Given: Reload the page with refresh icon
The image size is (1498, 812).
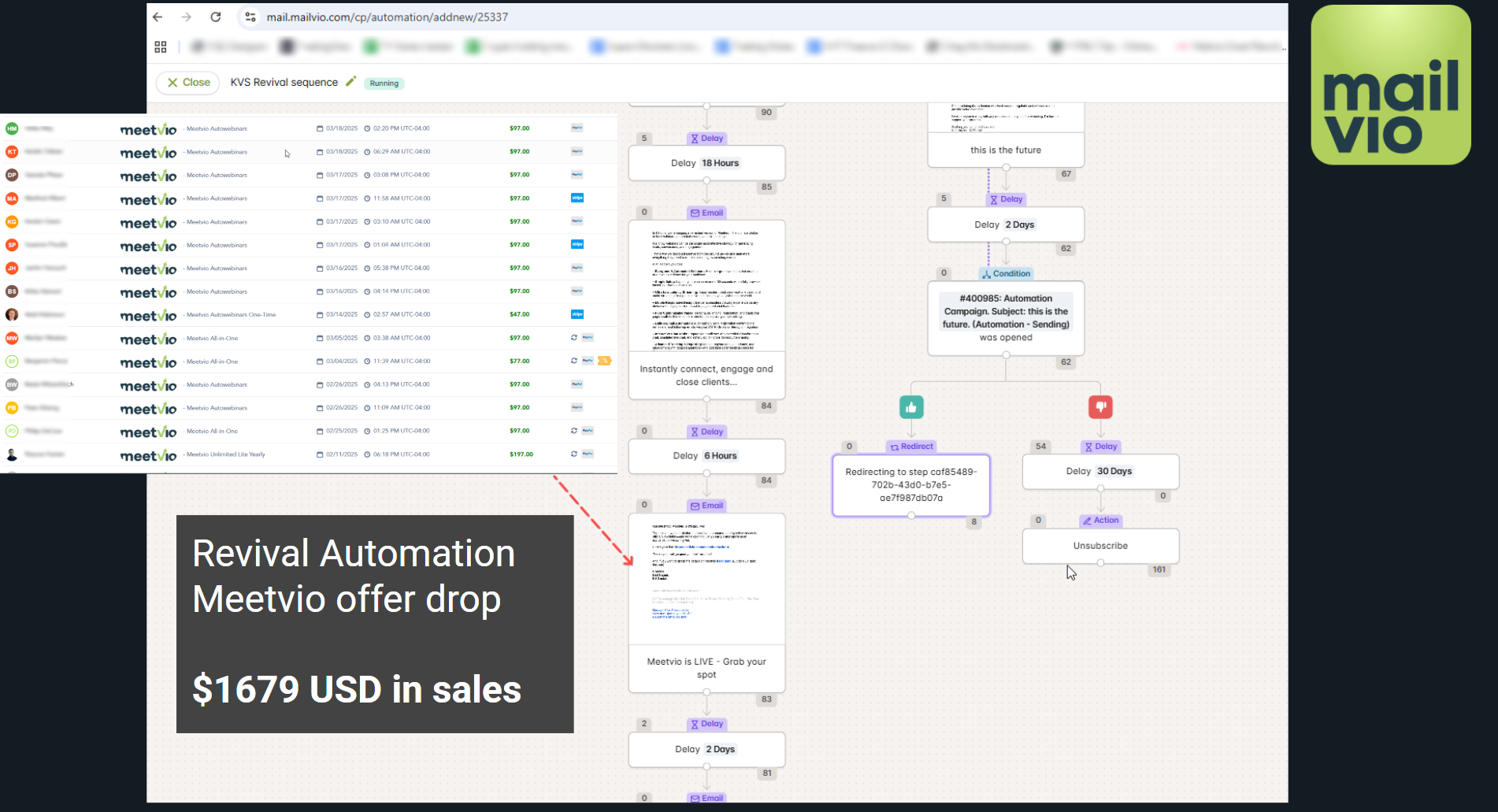Looking at the screenshot, I should point(216,17).
